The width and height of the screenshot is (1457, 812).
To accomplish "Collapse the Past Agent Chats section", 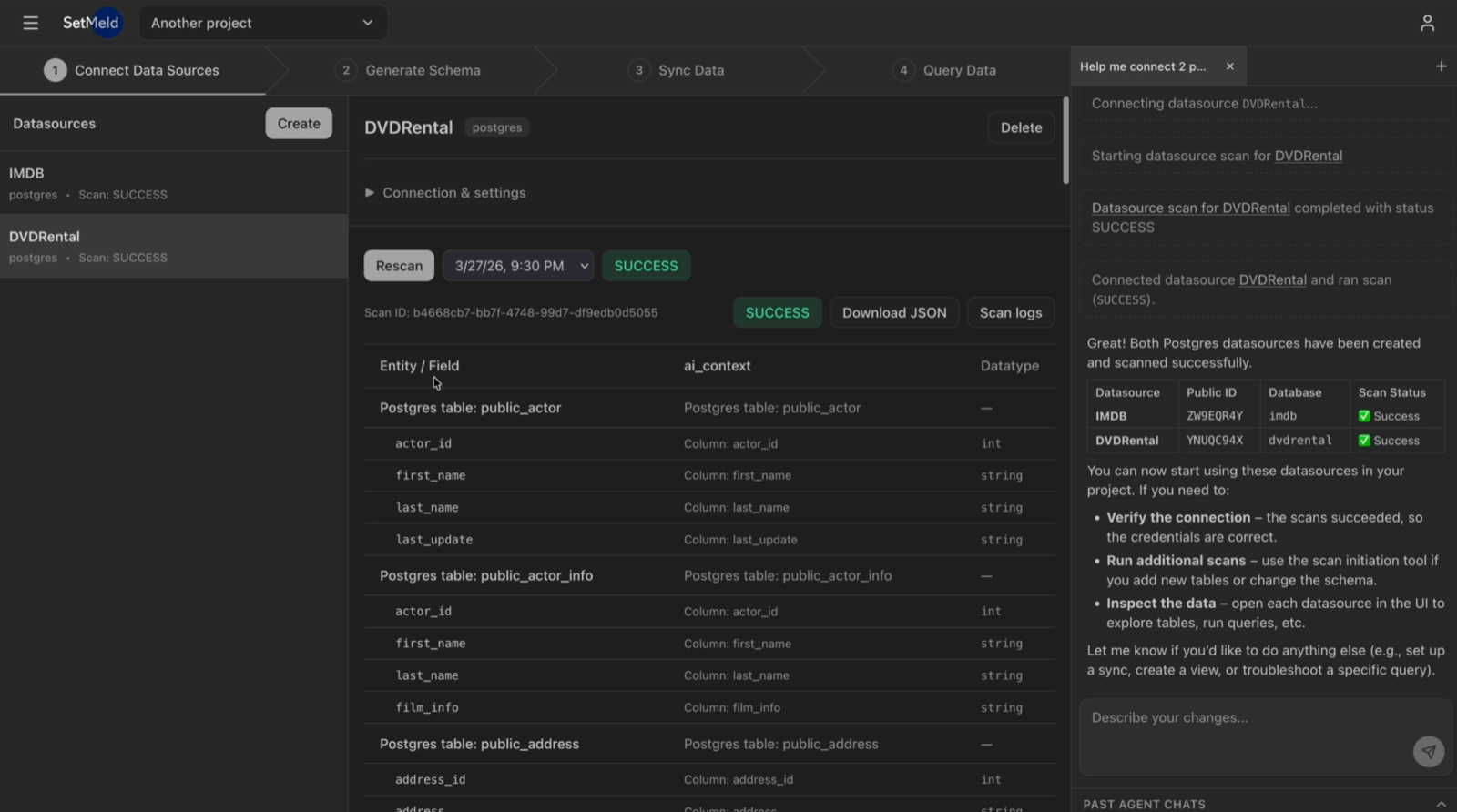I will point(1441,804).
